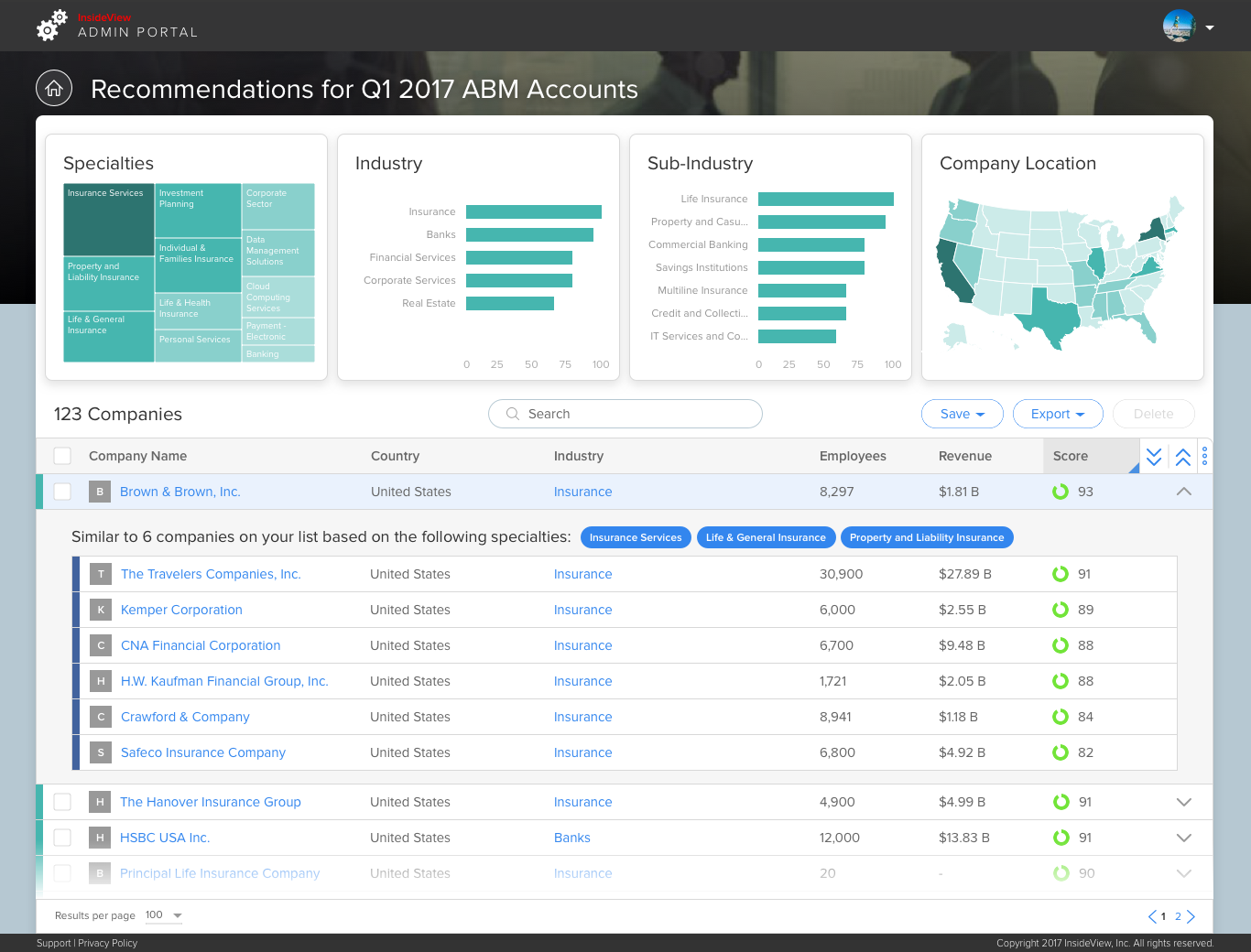Go to previous page with left arrow
Viewport: 1251px width, 952px height.
(1152, 916)
